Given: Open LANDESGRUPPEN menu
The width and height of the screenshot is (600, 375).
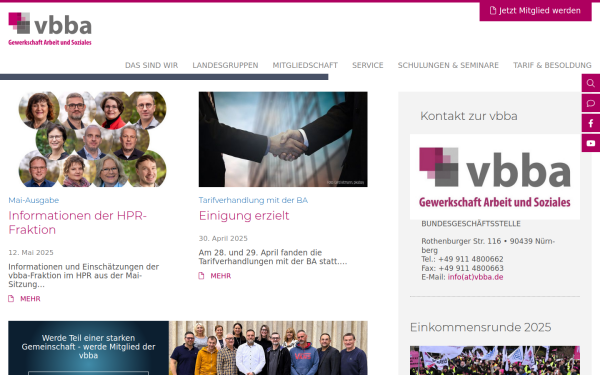Looking at the screenshot, I should [225, 65].
